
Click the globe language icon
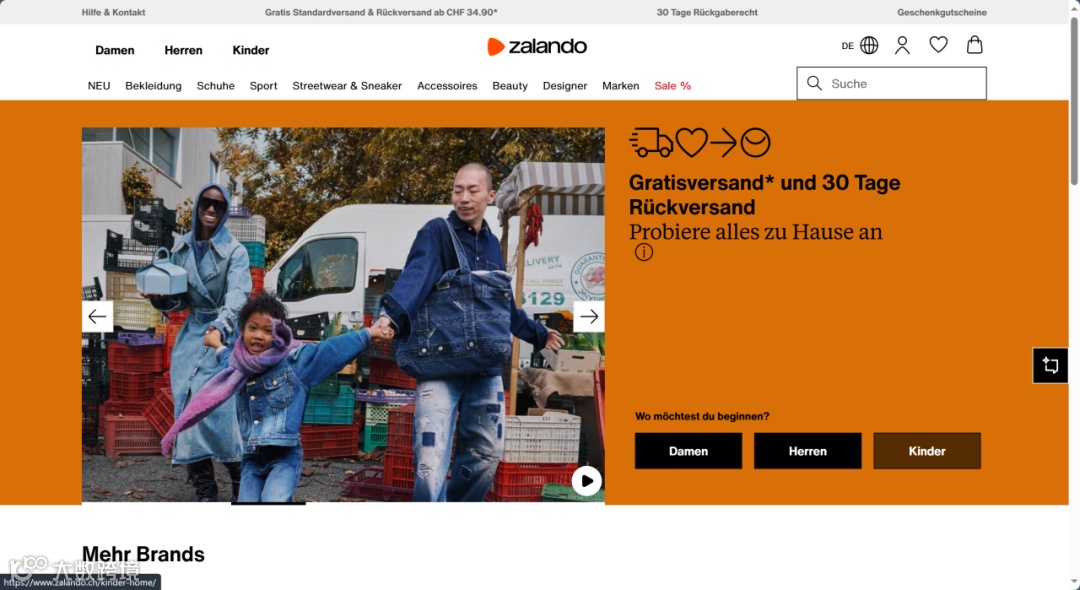click(x=869, y=45)
